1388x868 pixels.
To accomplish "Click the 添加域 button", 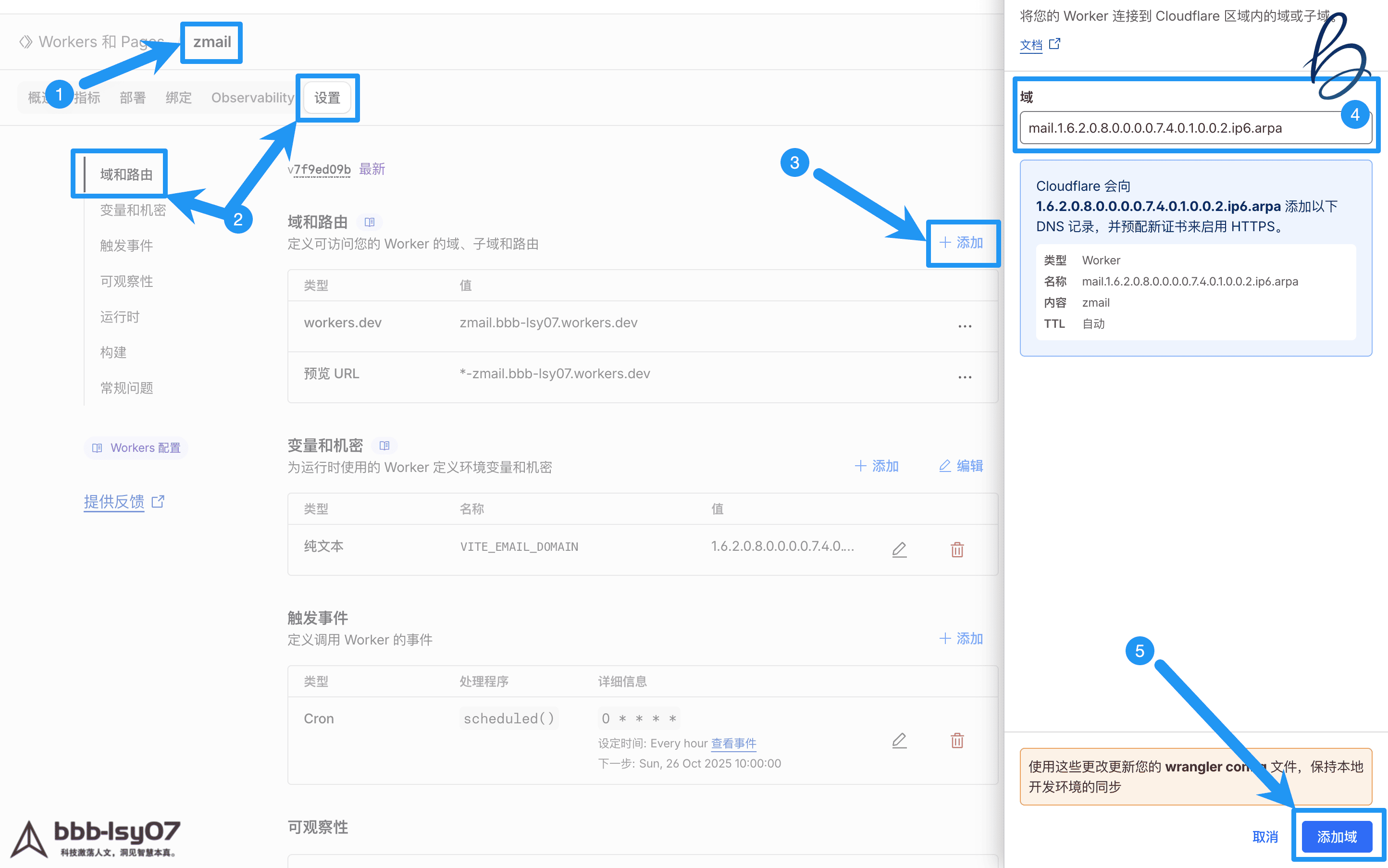I will [x=1337, y=836].
